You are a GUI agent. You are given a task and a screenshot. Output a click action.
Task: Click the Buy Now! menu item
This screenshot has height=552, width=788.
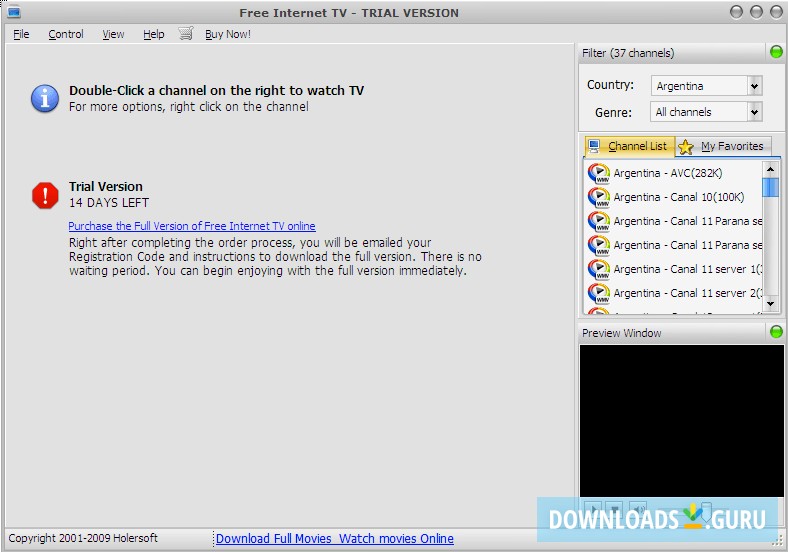click(x=228, y=34)
